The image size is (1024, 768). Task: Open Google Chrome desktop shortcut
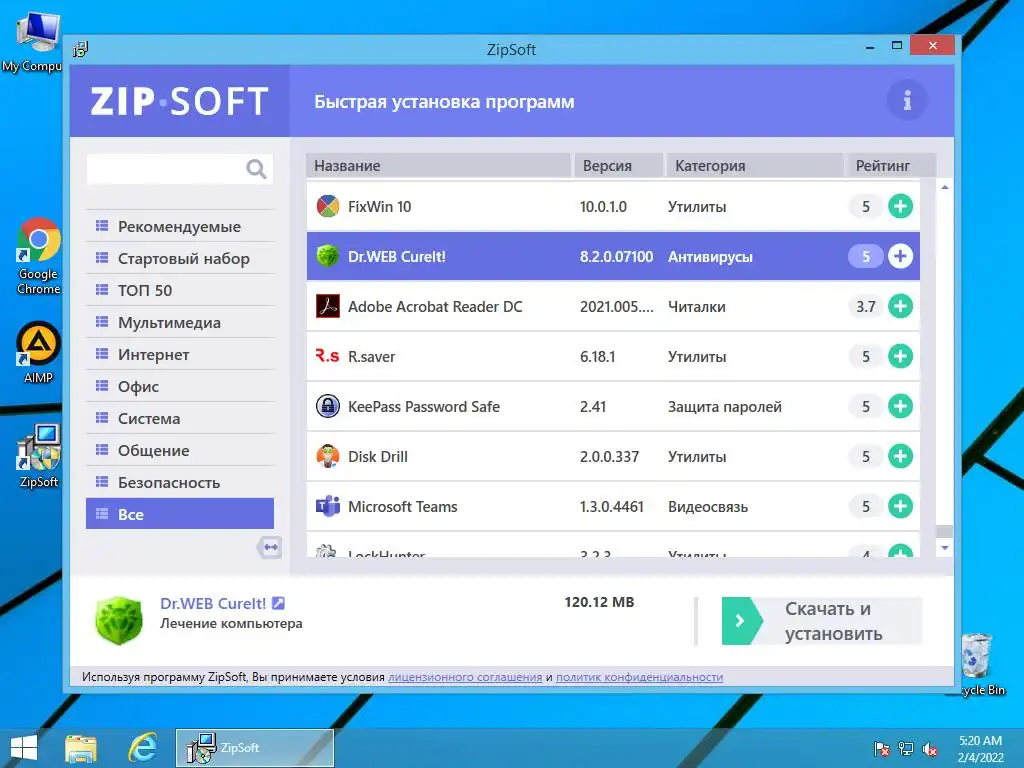tap(39, 256)
